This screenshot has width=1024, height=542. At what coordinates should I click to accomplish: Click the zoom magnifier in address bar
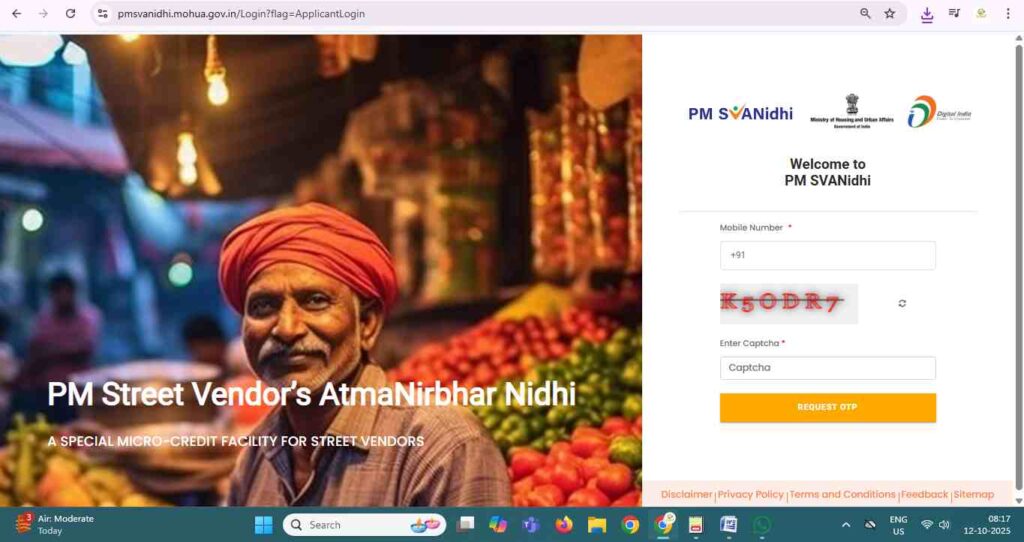[x=865, y=14]
